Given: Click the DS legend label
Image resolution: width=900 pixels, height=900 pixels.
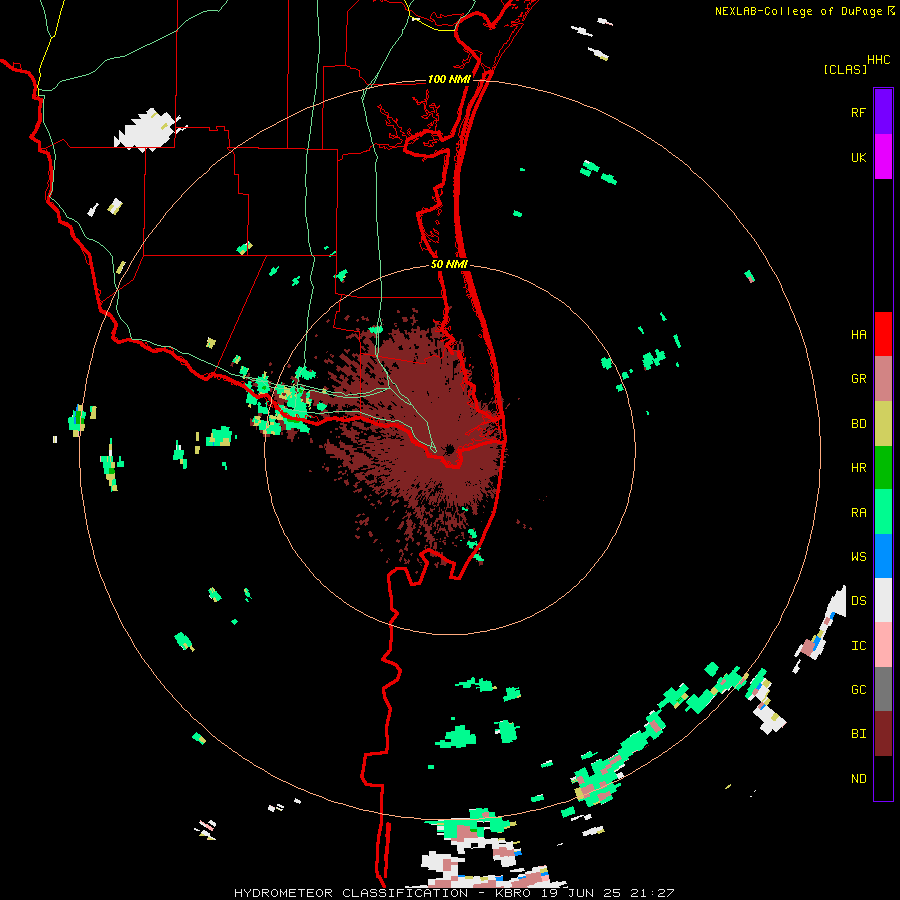Looking at the screenshot, I should pos(858,601).
